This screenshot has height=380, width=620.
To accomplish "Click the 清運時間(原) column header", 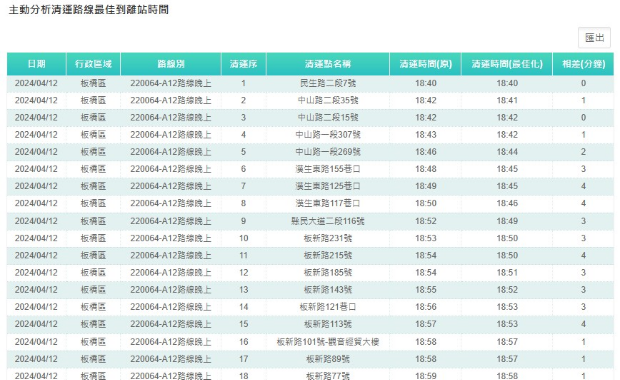I will coord(425,64).
